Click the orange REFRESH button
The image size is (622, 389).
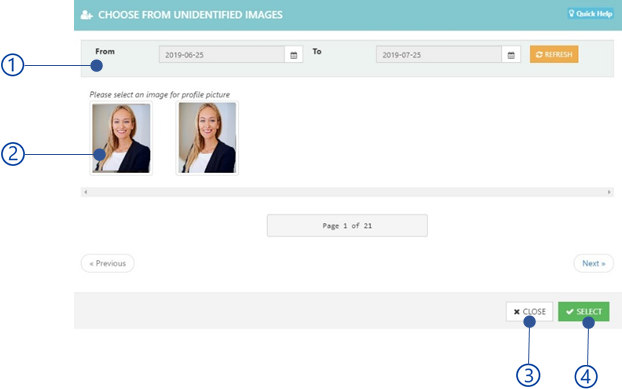pos(554,54)
